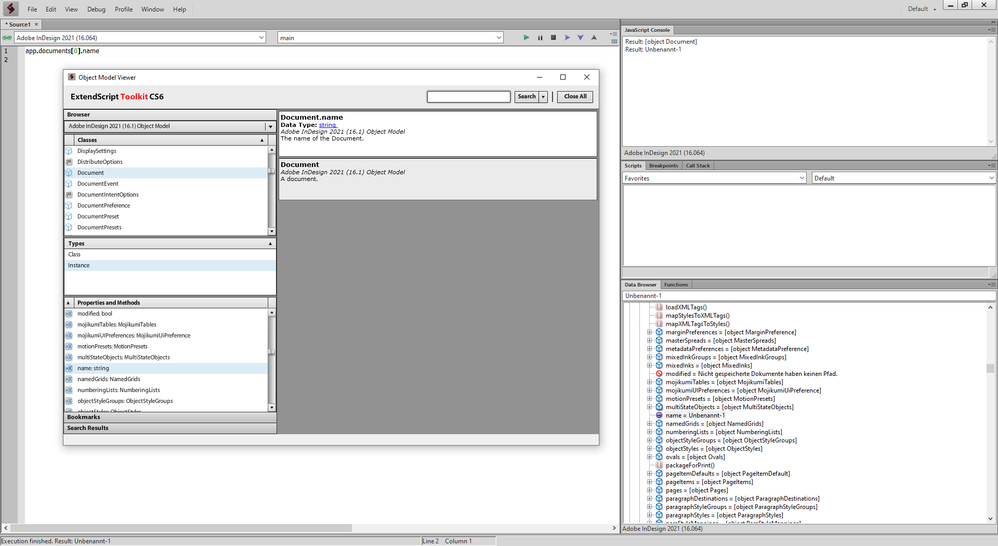Image resolution: width=998 pixels, height=546 pixels.
Task: Expand the marginPreferences node in Data Browser
Action: (650, 332)
